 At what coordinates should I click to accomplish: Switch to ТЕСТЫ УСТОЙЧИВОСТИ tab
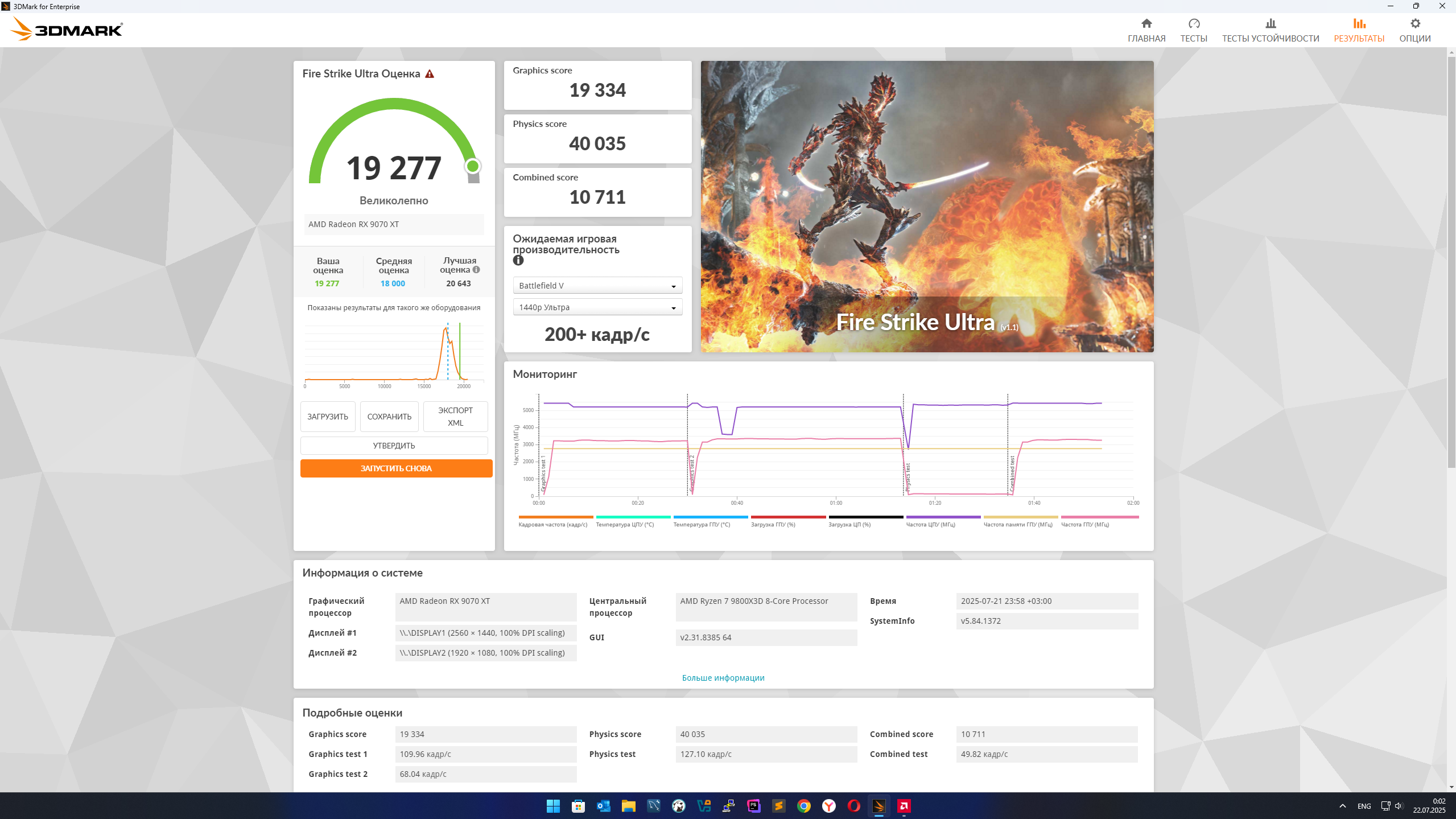[x=1270, y=30]
